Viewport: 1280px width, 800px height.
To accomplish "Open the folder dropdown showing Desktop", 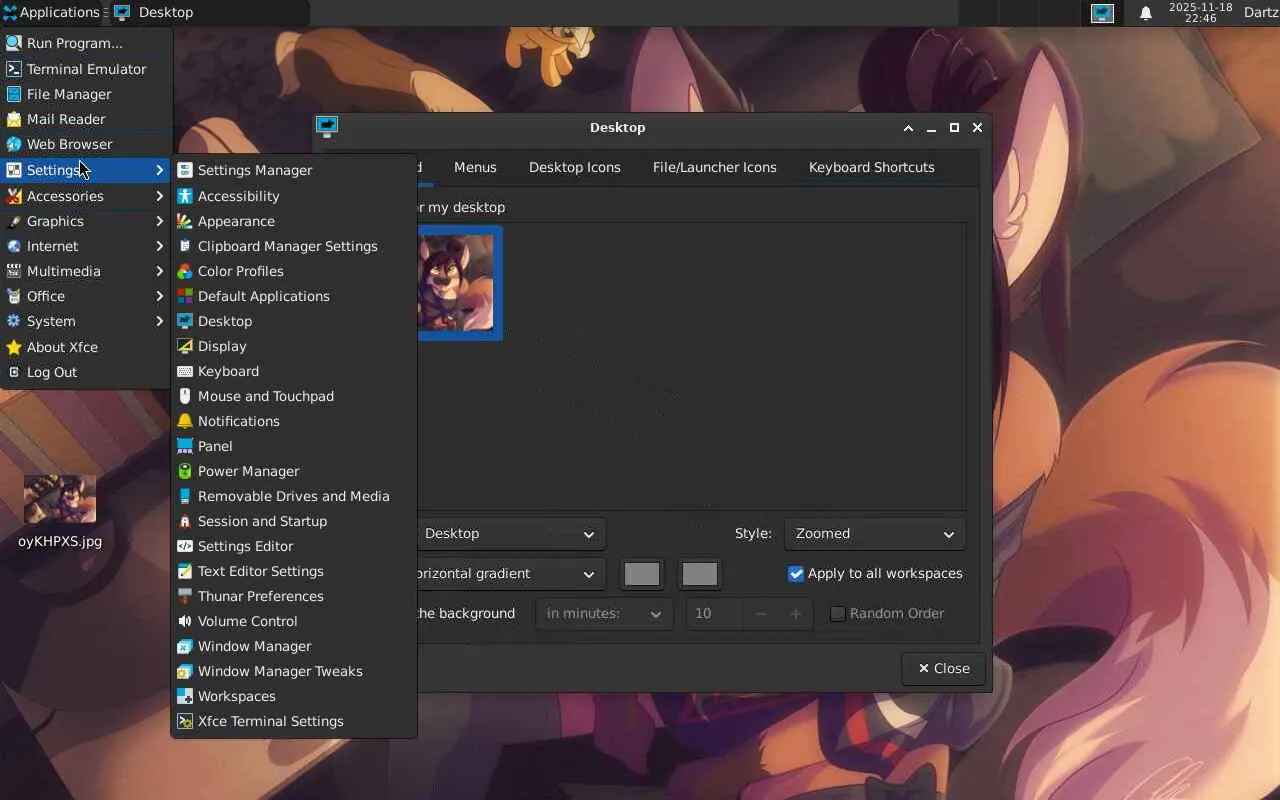I will [510, 534].
